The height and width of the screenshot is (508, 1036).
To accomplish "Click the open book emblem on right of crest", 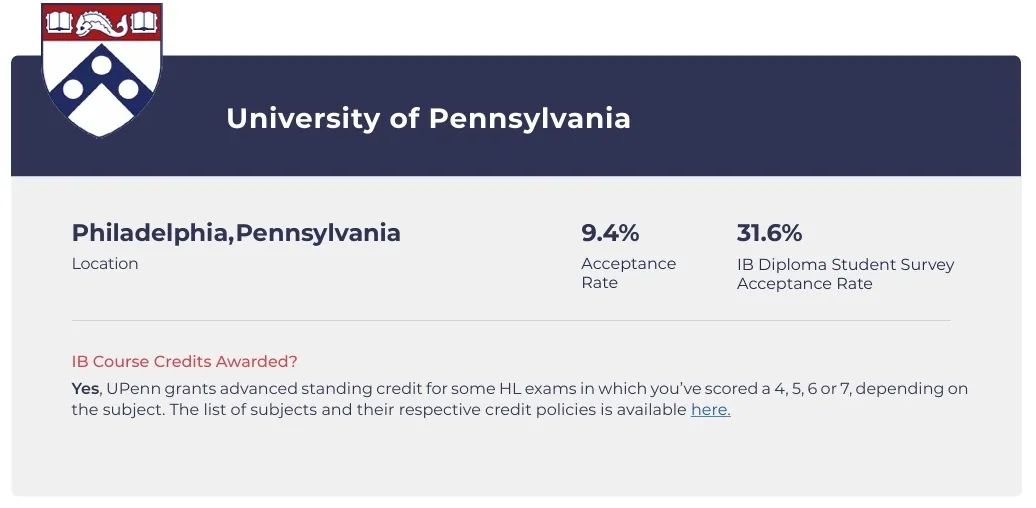I will [144, 23].
